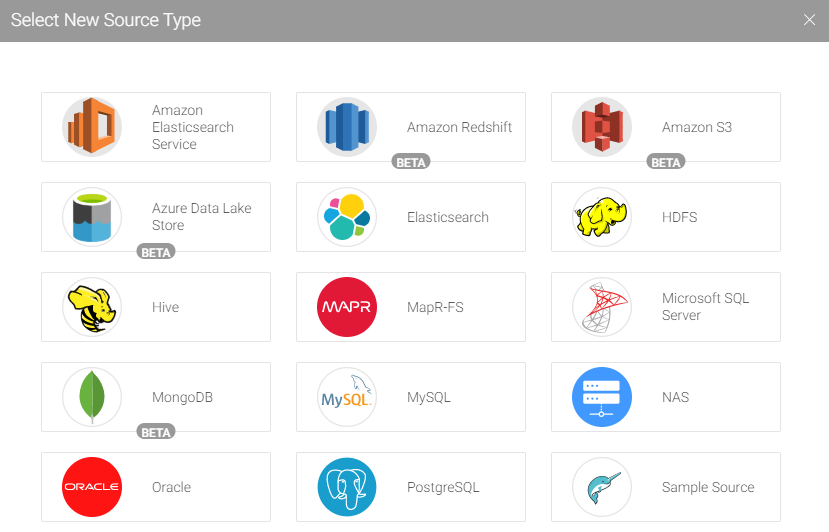The width and height of the screenshot is (829, 532).
Task: Choose the Amazon S3 bucket icon
Action: [x=602, y=127]
